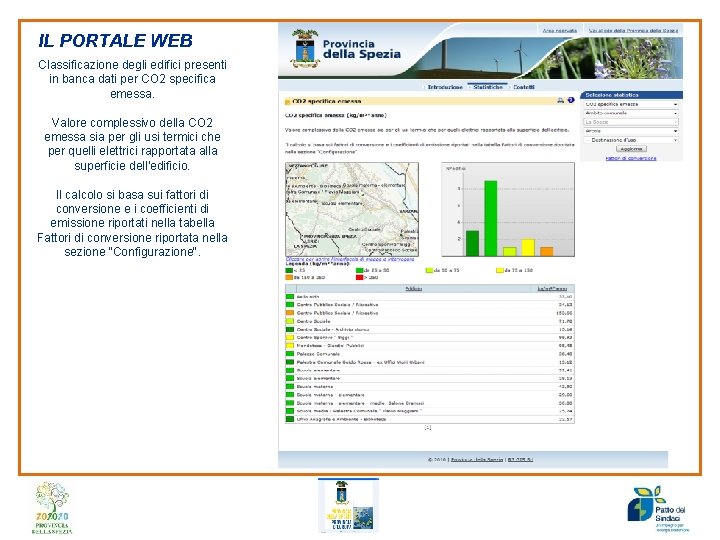This screenshot has height=540, width=720.
Task: Click the Aggiorna button
Action: 631,149
